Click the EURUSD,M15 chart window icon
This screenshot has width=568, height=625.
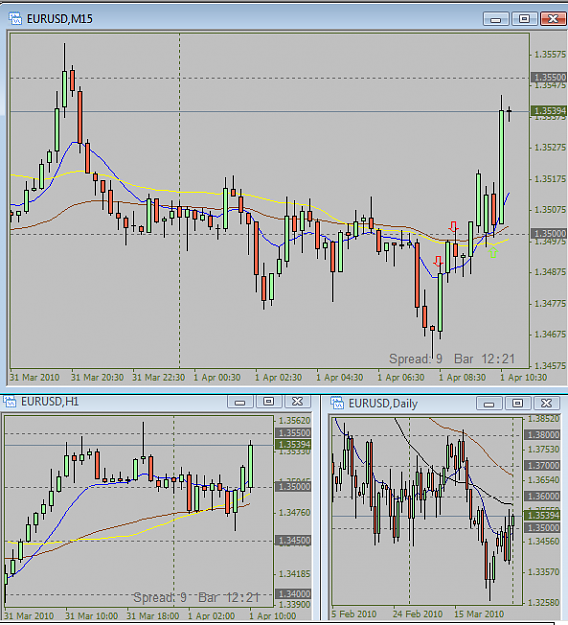pos(15,19)
